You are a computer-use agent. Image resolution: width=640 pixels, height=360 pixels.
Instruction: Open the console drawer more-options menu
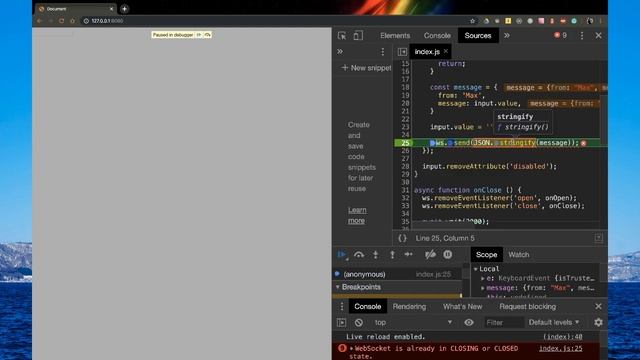click(x=342, y=307)
